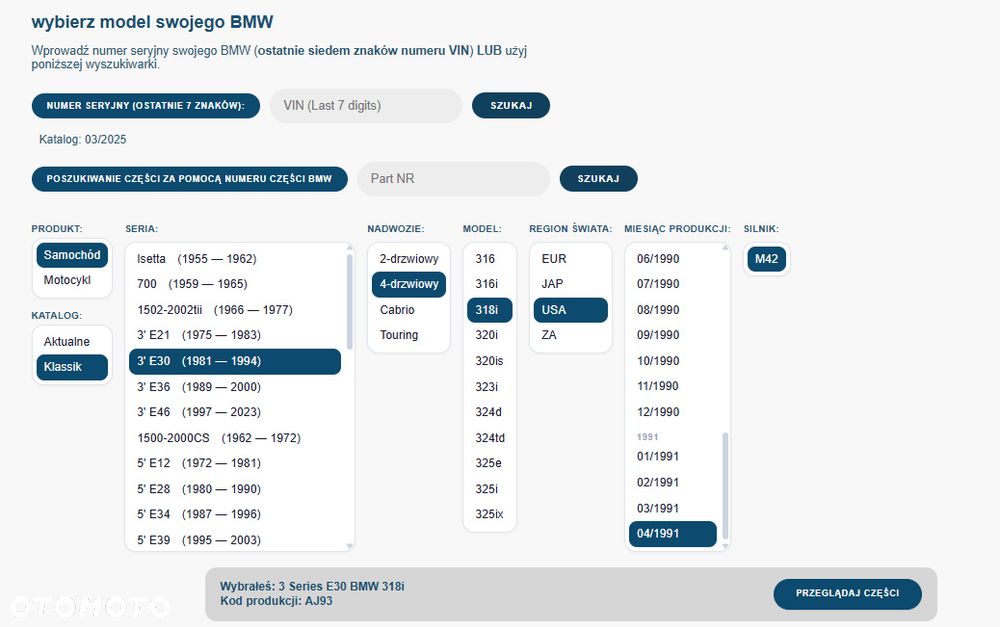Choose 5' E28 (1980 — 1990) series
Viewport: 1000px width, 627px height.
click(235, 489)
